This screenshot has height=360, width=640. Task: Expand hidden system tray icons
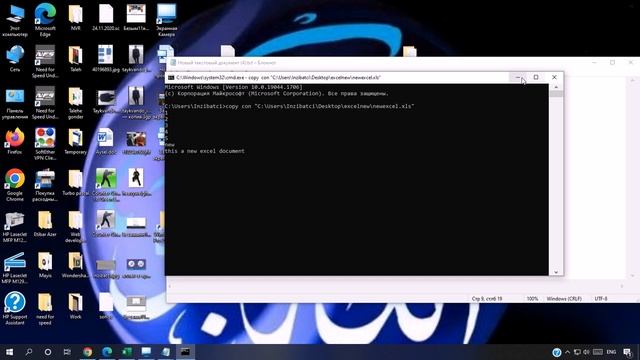point(567,352)
